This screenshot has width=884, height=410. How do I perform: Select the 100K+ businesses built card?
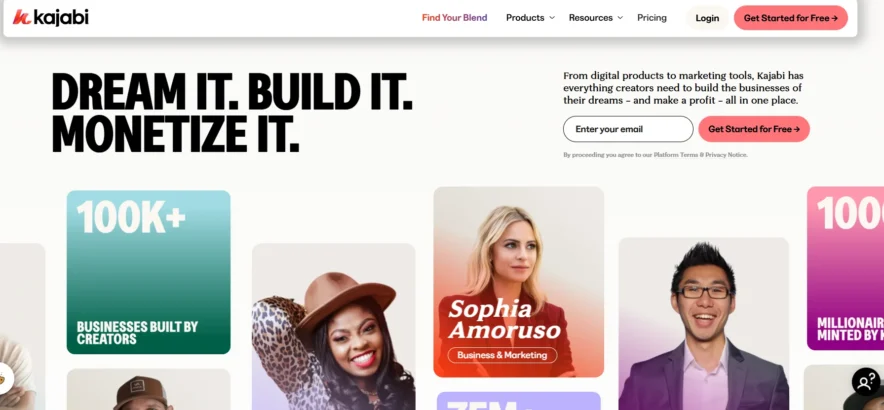(x=148, y=272)
